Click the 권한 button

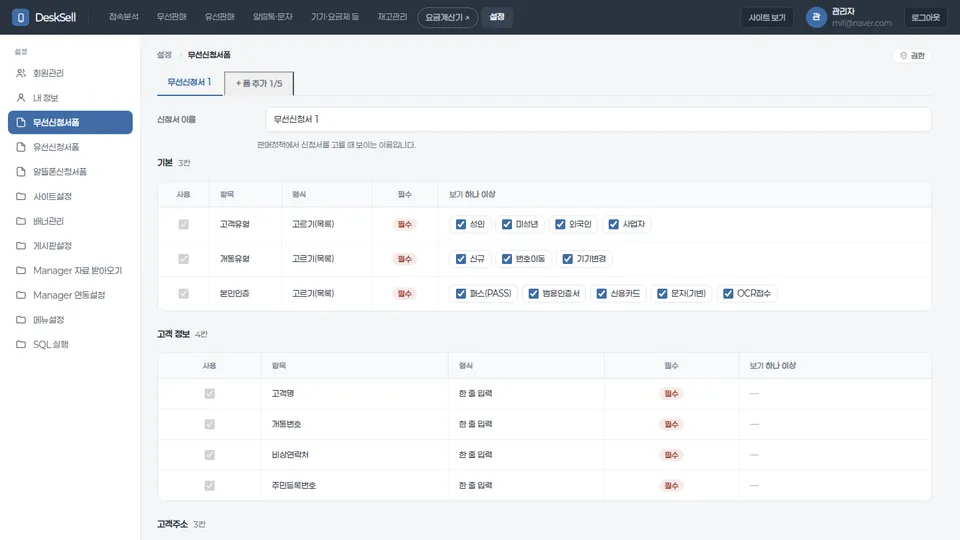(x=912, y=56)
